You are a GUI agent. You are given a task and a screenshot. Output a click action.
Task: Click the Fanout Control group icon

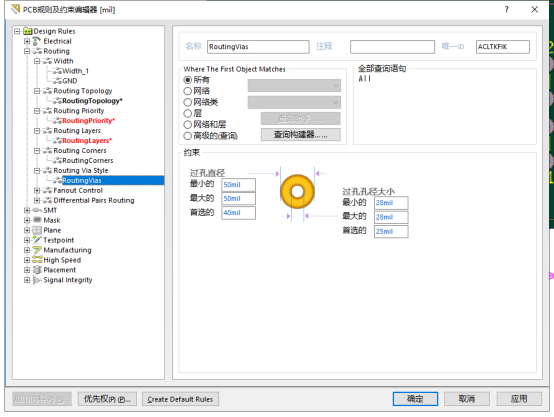click(47, 190)
